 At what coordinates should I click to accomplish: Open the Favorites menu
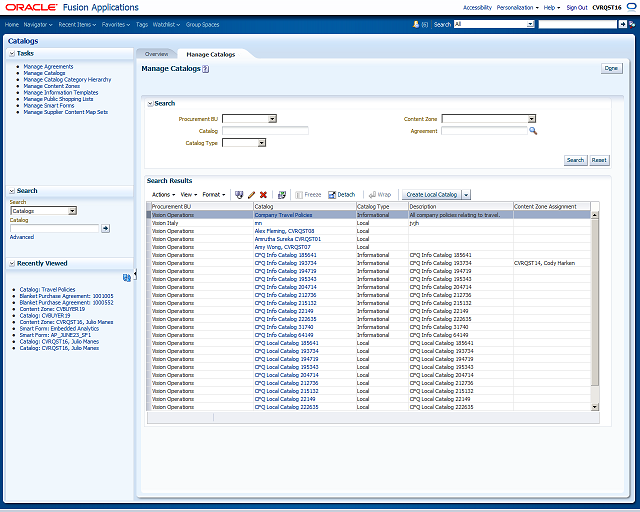[x=116, y=24]
